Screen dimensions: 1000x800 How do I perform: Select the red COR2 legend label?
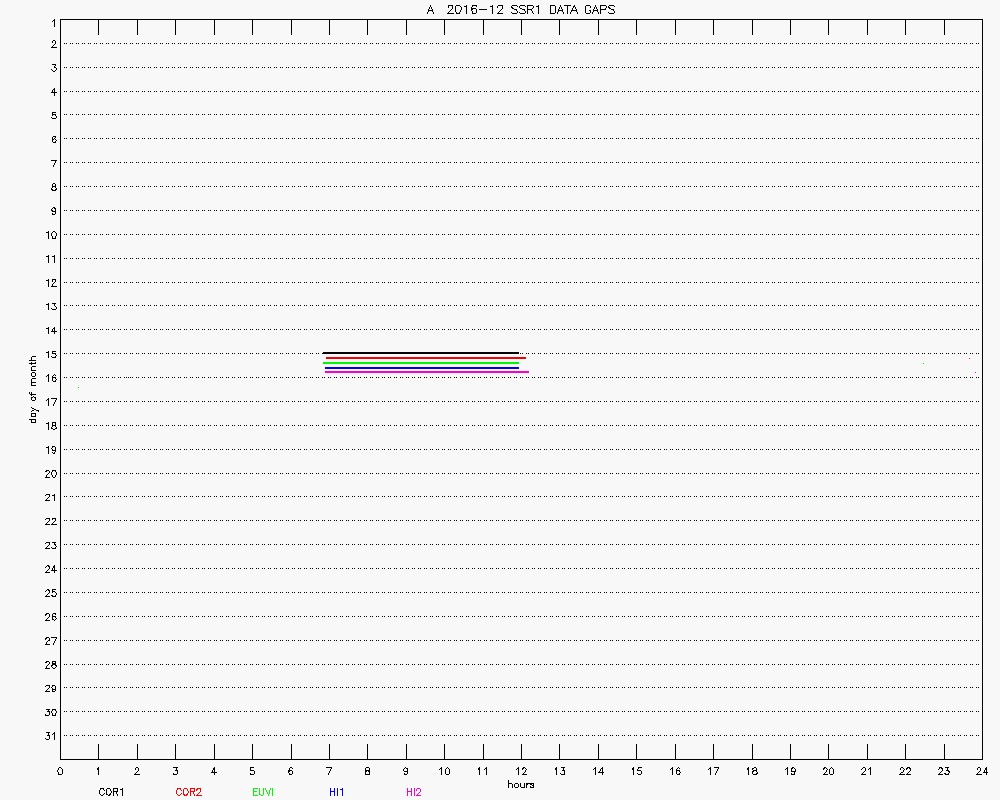(188, 792)
